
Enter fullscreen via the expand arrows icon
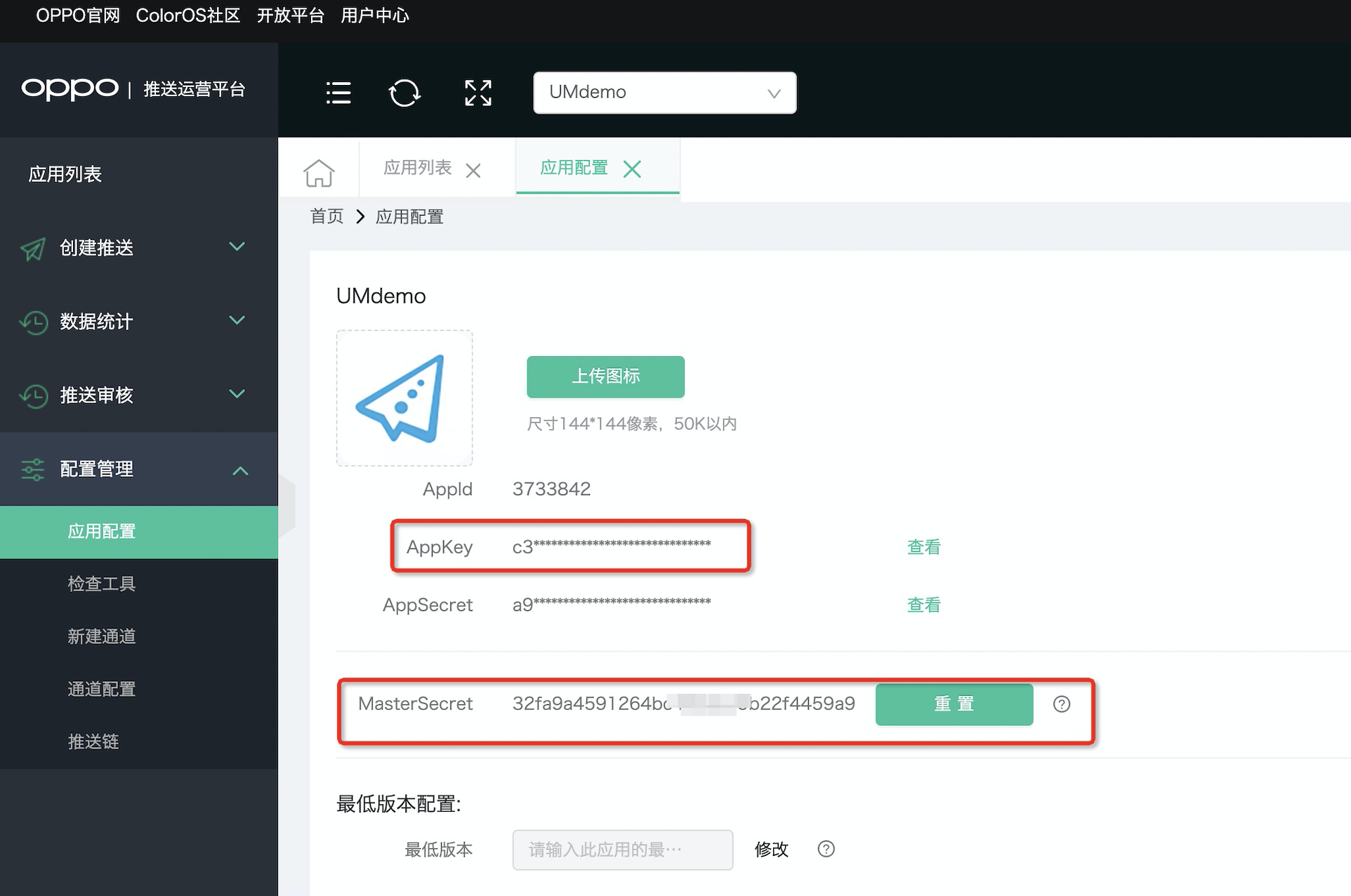pyautogui.click(x=477, y=92)
